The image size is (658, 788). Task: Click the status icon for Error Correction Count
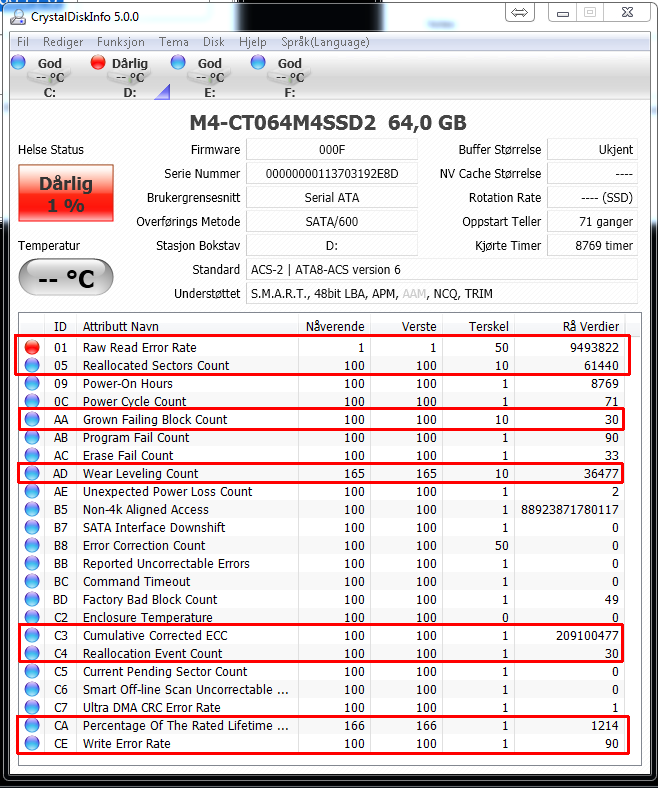point(32,545)
